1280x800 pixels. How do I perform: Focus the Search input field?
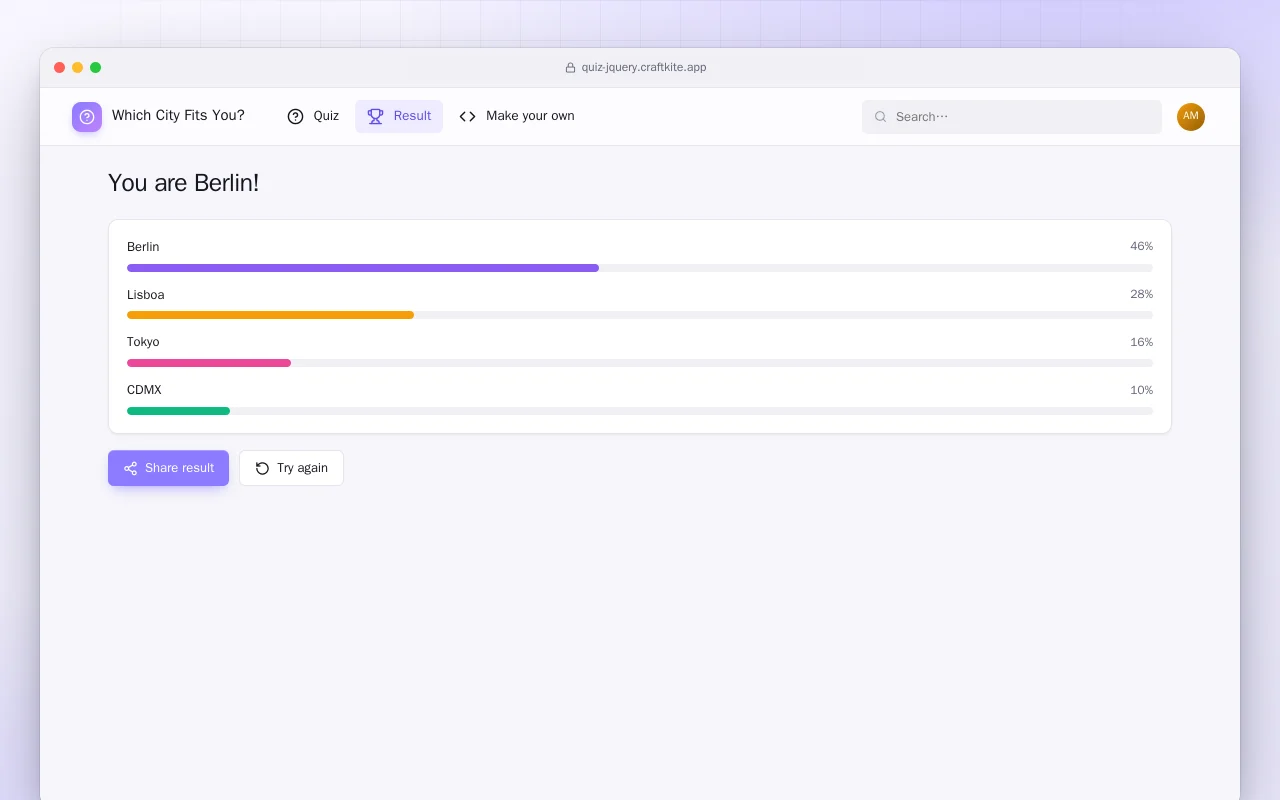[1012, 117]
